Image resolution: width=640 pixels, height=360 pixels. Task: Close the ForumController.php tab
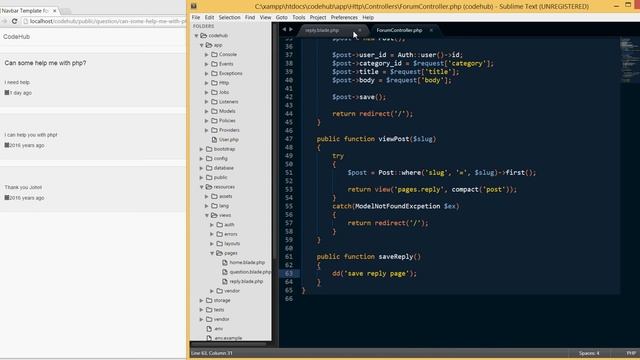(431, 30)
